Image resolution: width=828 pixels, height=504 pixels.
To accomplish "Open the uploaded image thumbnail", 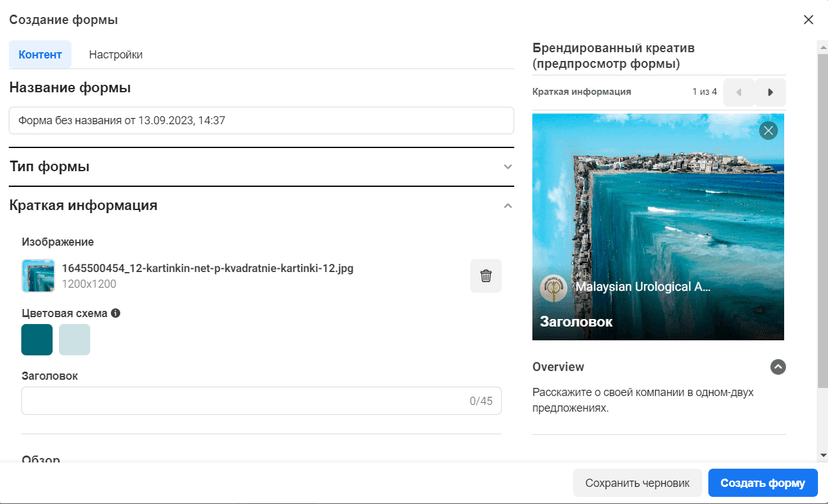I will pos(38,276).
